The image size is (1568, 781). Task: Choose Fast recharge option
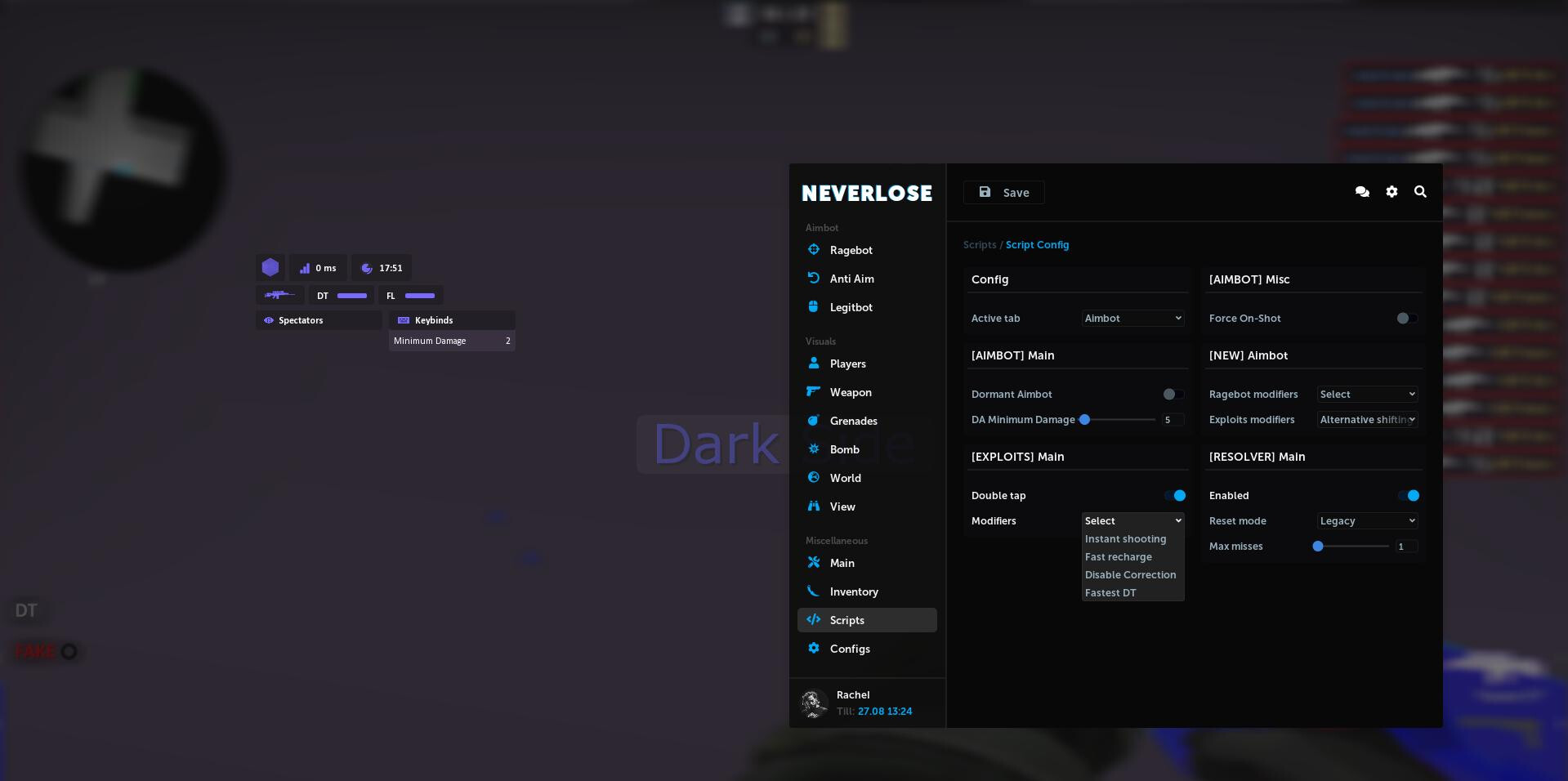point(1132,556)
